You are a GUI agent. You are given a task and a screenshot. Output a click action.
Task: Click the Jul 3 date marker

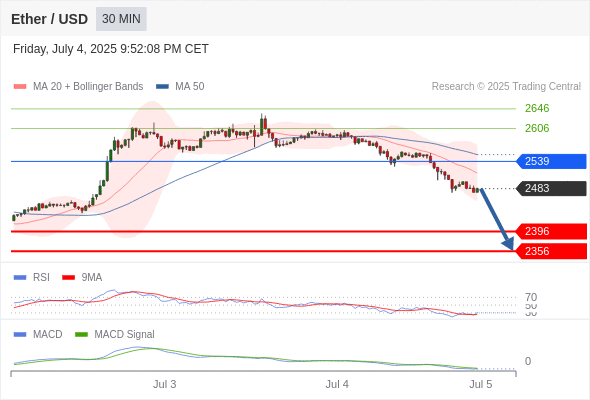pyautogui.click(x=164, y=384)
